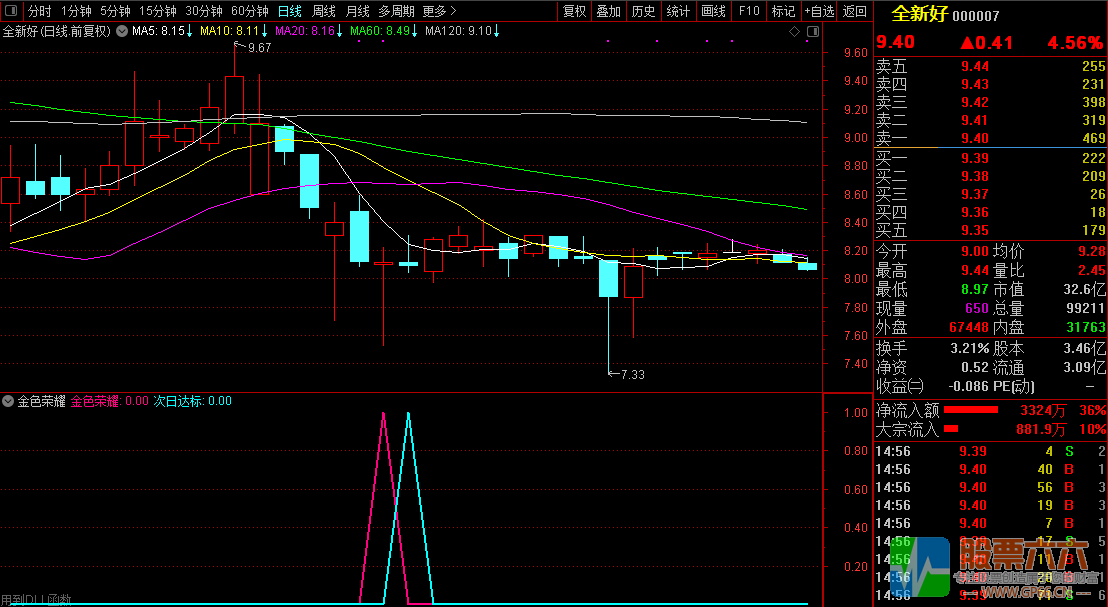Click the 叠加 overlay button
Screen dimensions: 1108x607
click(608, 12)
